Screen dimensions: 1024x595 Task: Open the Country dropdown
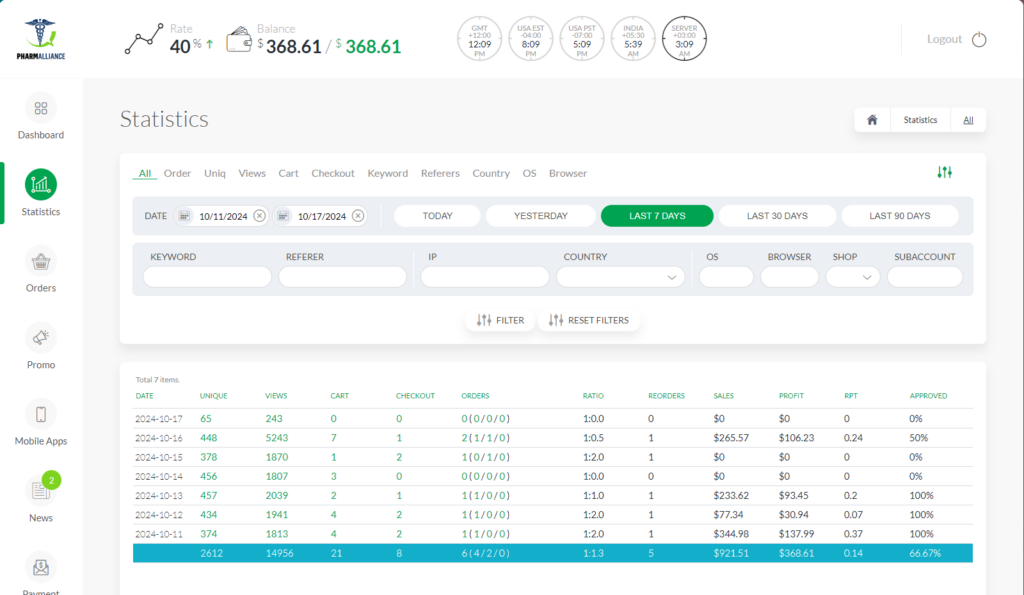tap(620, 277)
